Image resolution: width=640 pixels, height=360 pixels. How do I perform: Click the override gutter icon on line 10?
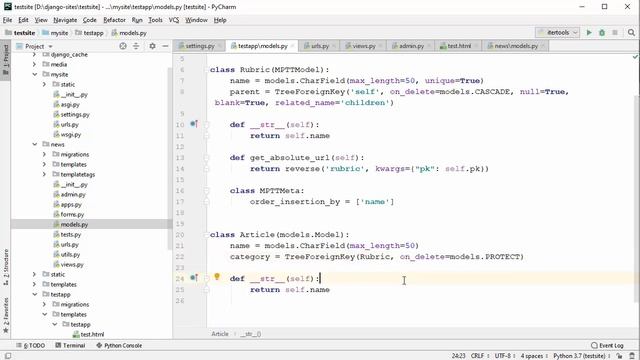click(x=194, y=124)
